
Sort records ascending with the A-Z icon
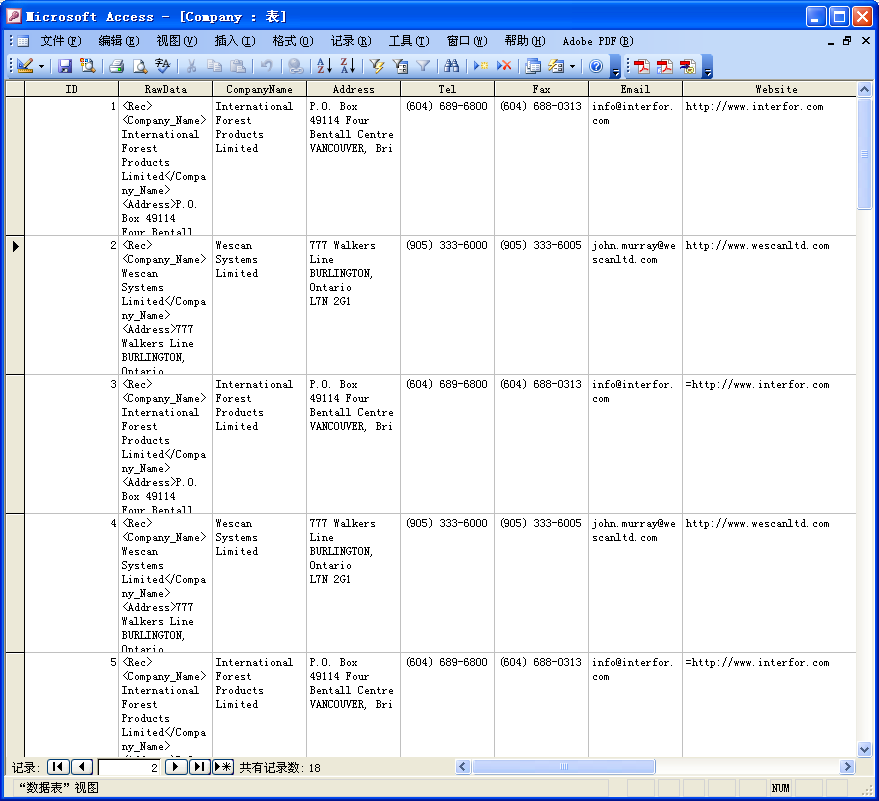324,66
